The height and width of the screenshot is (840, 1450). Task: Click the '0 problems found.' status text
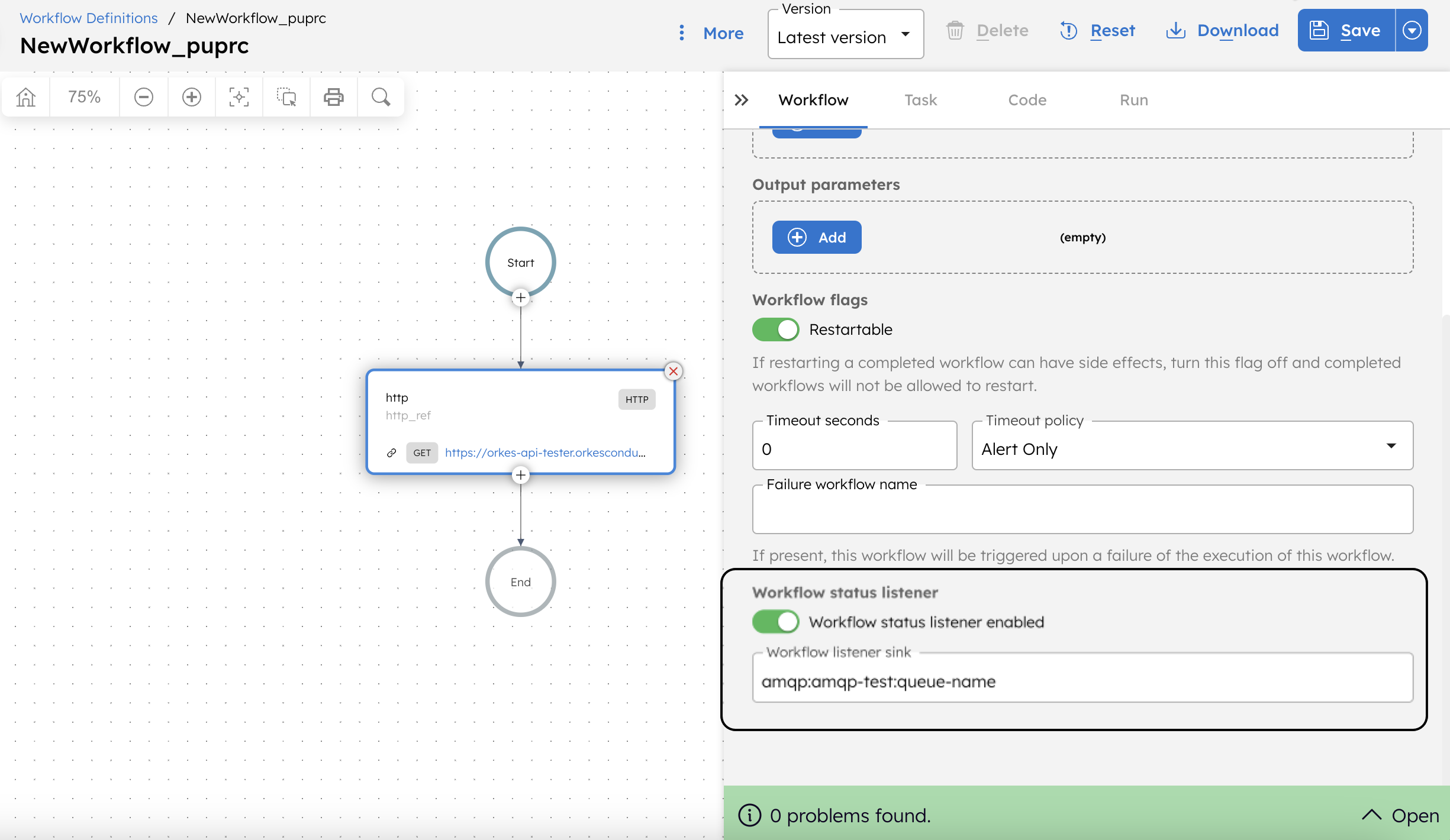(x=850, y=815)
